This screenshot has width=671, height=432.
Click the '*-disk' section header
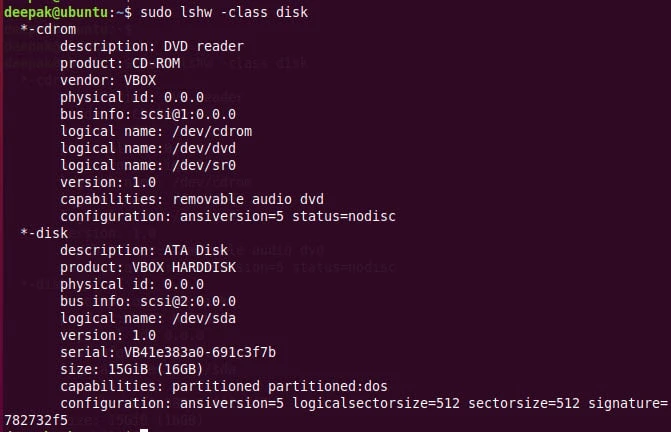44,233
